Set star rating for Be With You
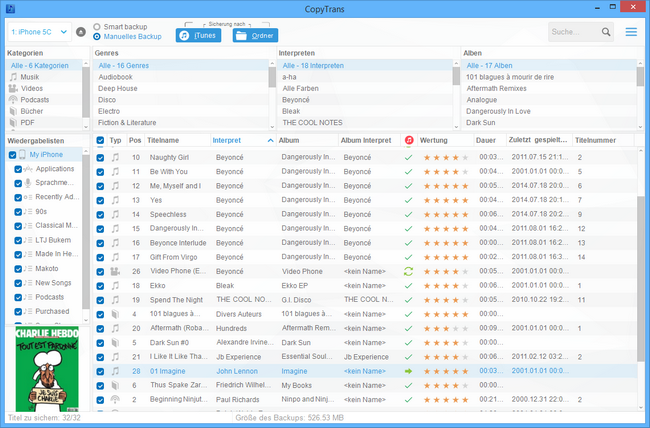Viewport: 650px width, 428px height. pos(446,172)
